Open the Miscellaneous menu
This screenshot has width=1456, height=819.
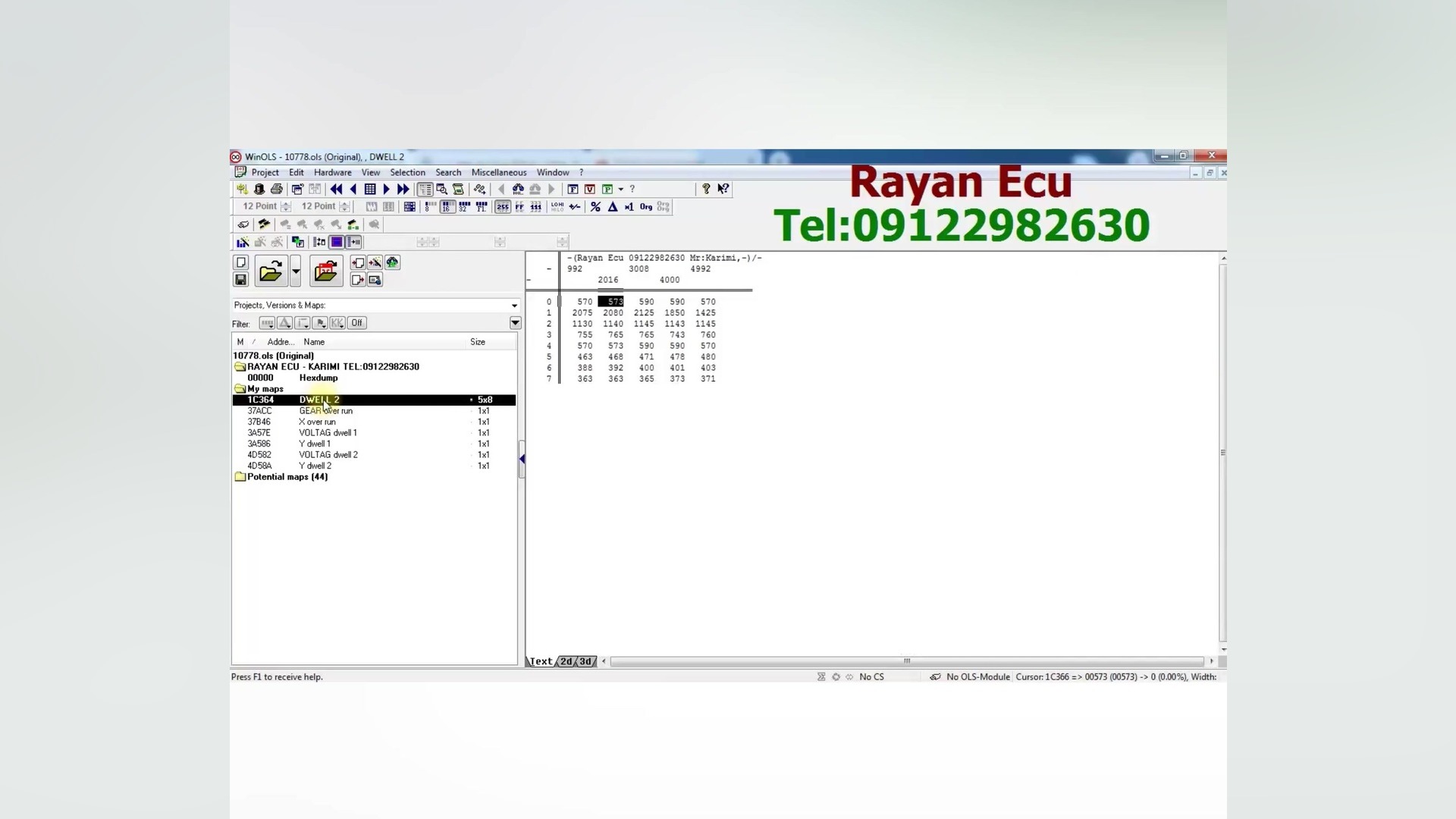click(x=499, y=172)
